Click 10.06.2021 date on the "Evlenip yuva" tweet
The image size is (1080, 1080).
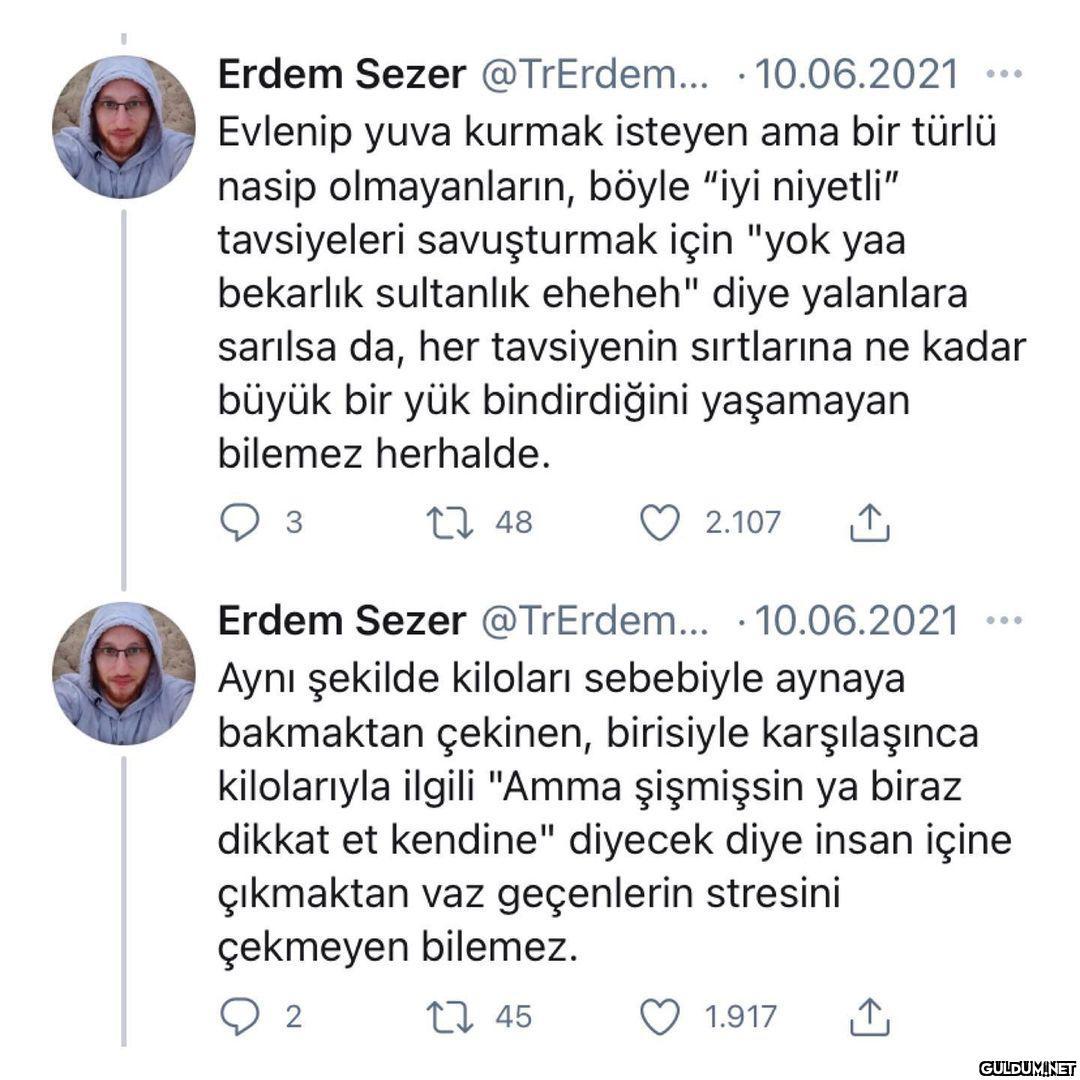(856, 75)
